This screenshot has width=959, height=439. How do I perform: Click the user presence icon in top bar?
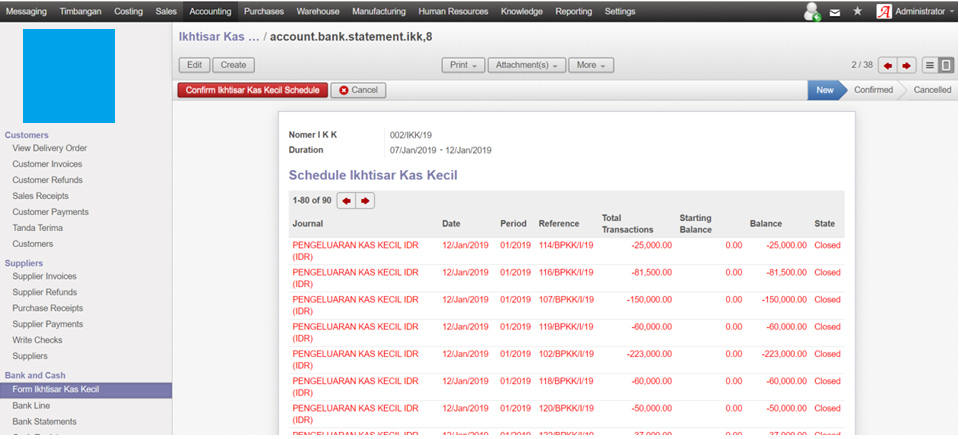[x=812, y=12]
